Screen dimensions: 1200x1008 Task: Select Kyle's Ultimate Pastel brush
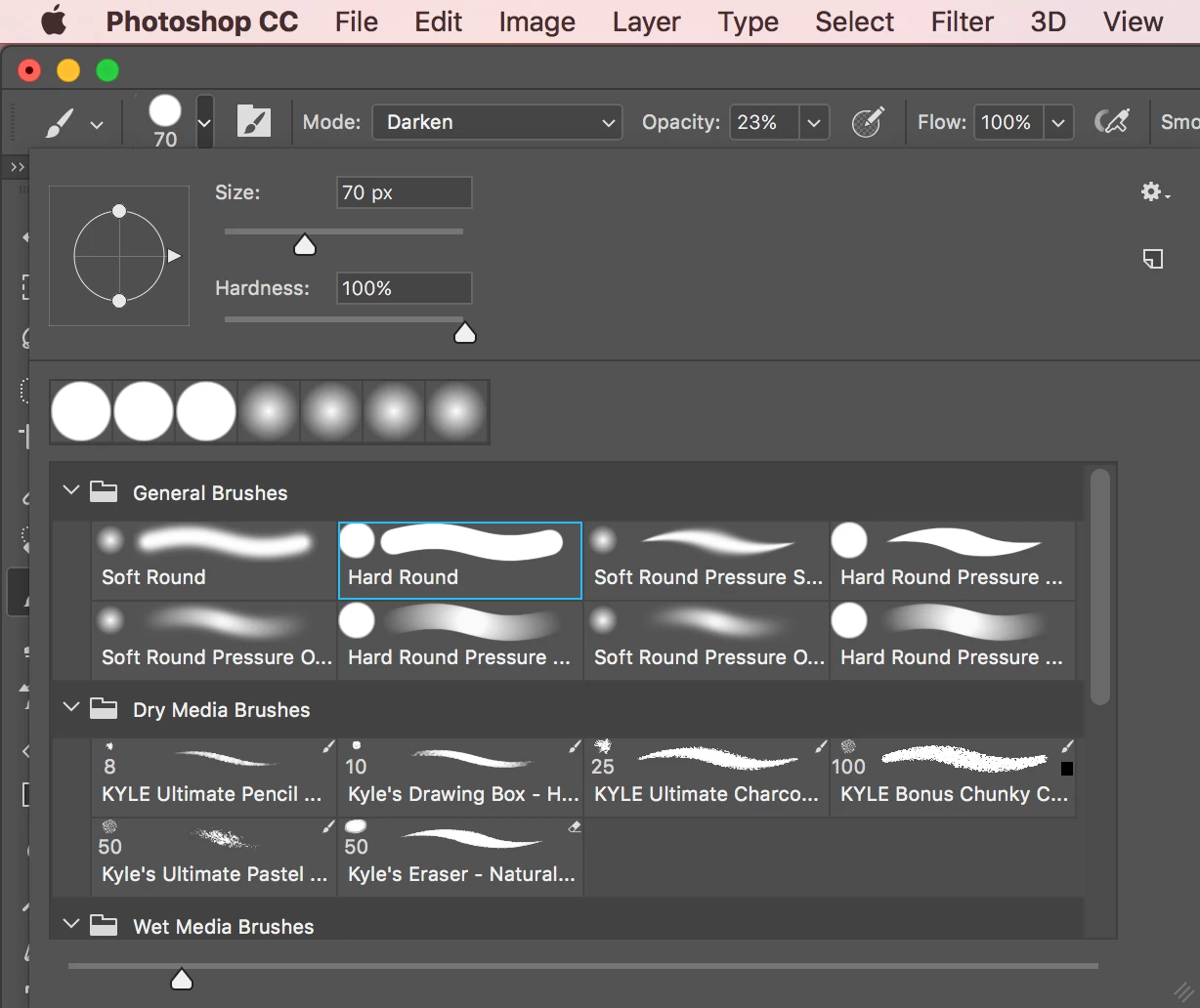click(x=212, y=857)
